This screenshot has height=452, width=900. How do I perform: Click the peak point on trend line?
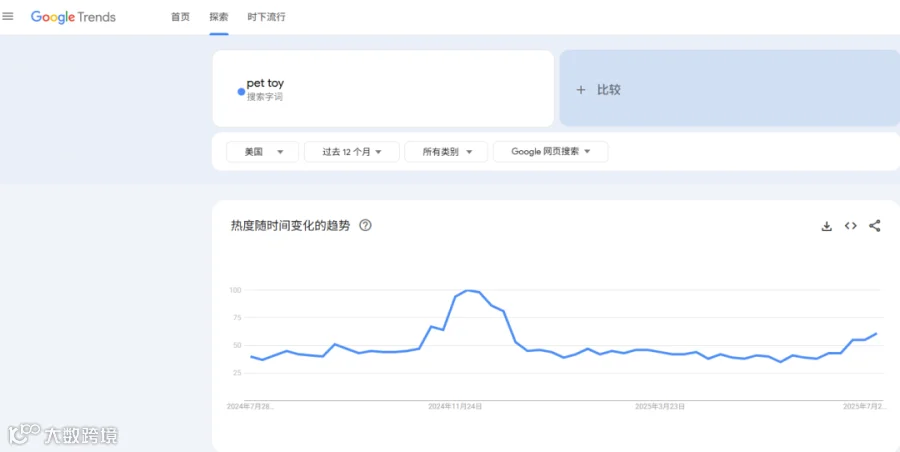click(468, 290)
